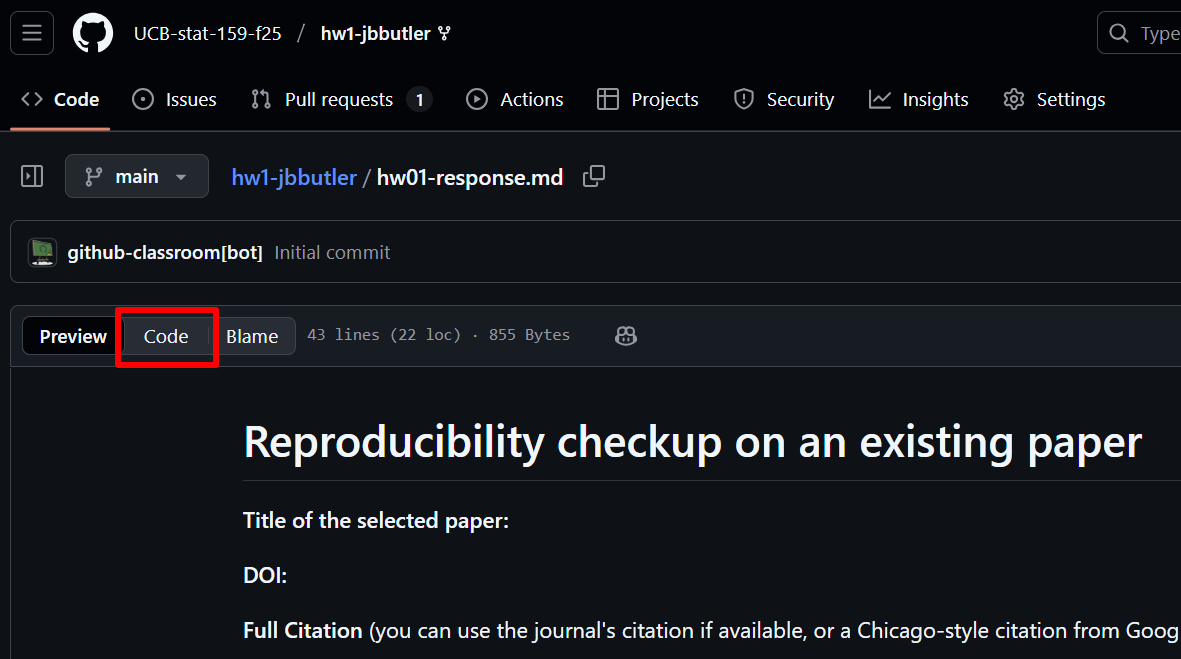Open the repository Settings tab
The image size is (1181, 659).
click(x=1054, y=100)
